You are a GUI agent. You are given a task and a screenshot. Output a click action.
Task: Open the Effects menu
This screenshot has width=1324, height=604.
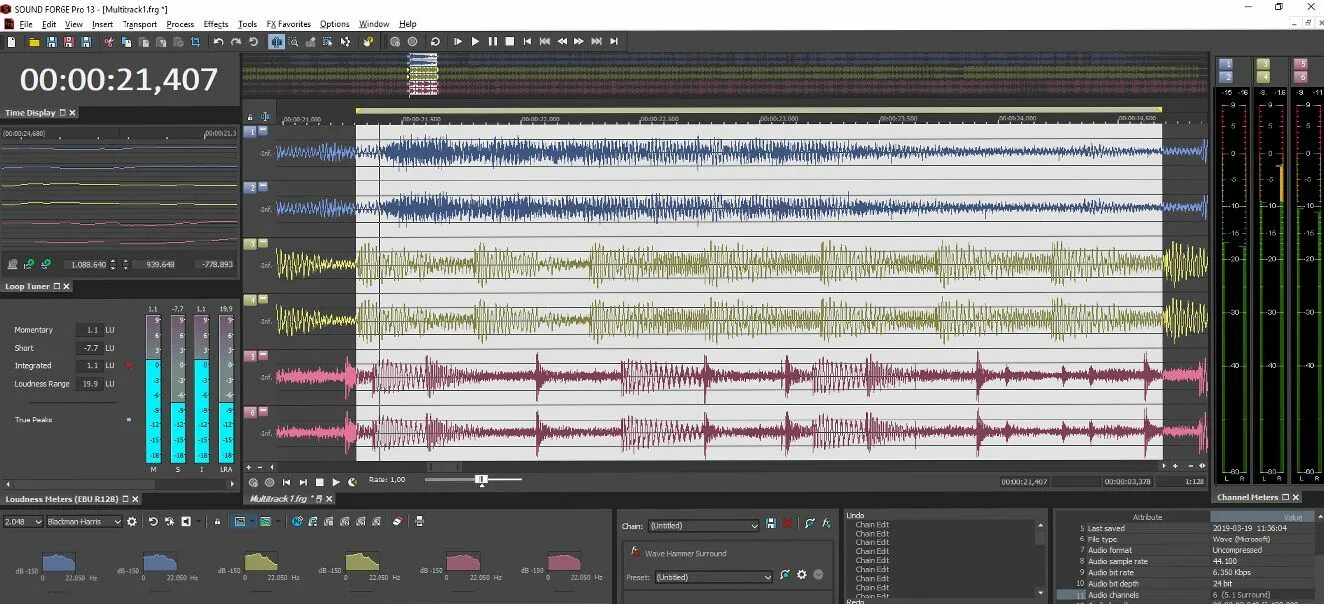pos(215,23)
